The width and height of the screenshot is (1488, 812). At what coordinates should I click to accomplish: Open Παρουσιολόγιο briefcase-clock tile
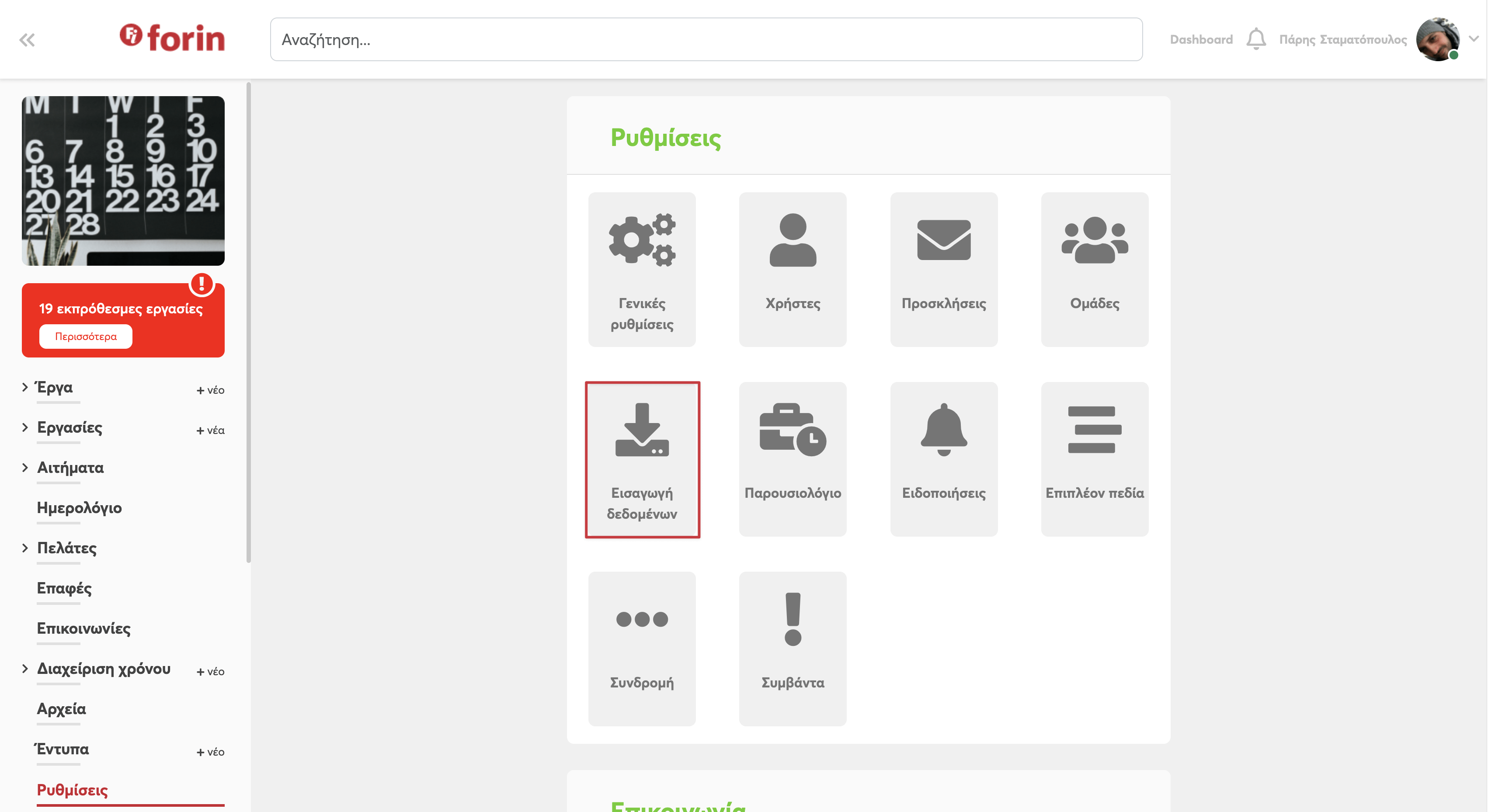(793, 459)
